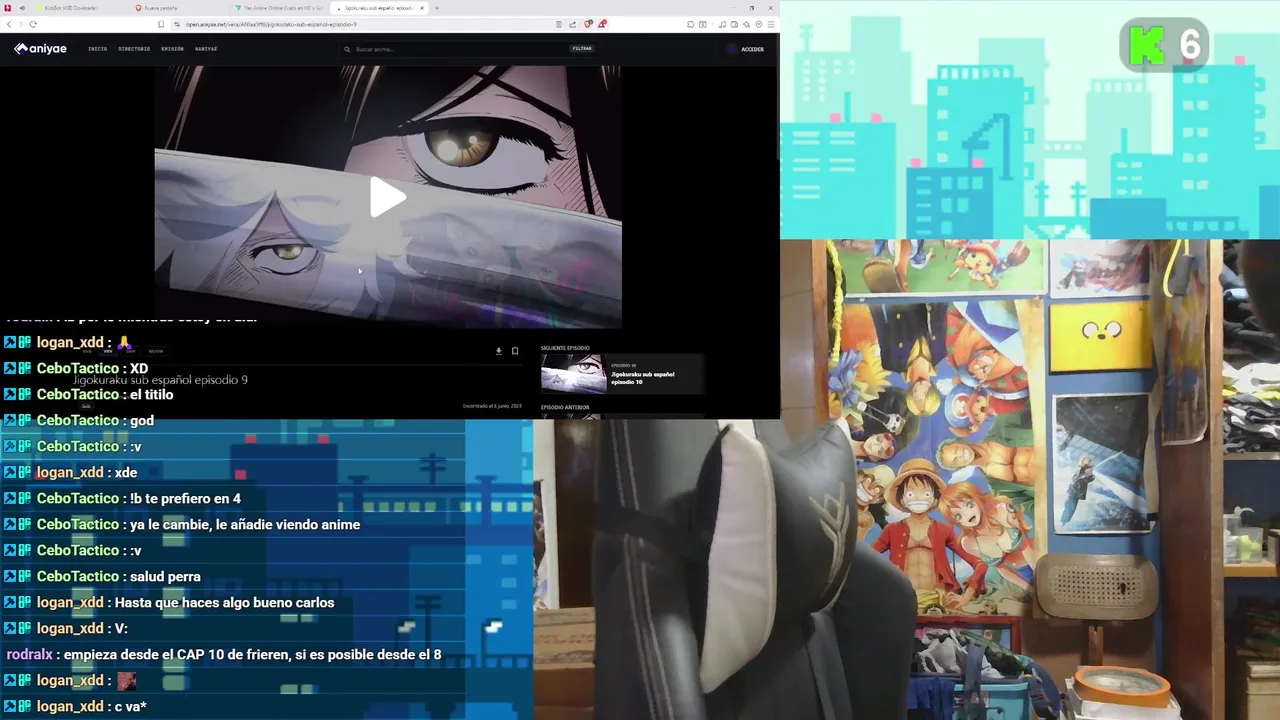Close the Jigokuraku sub español tab
Viewport: 1280px width, 720px height.
coord(421,7)
